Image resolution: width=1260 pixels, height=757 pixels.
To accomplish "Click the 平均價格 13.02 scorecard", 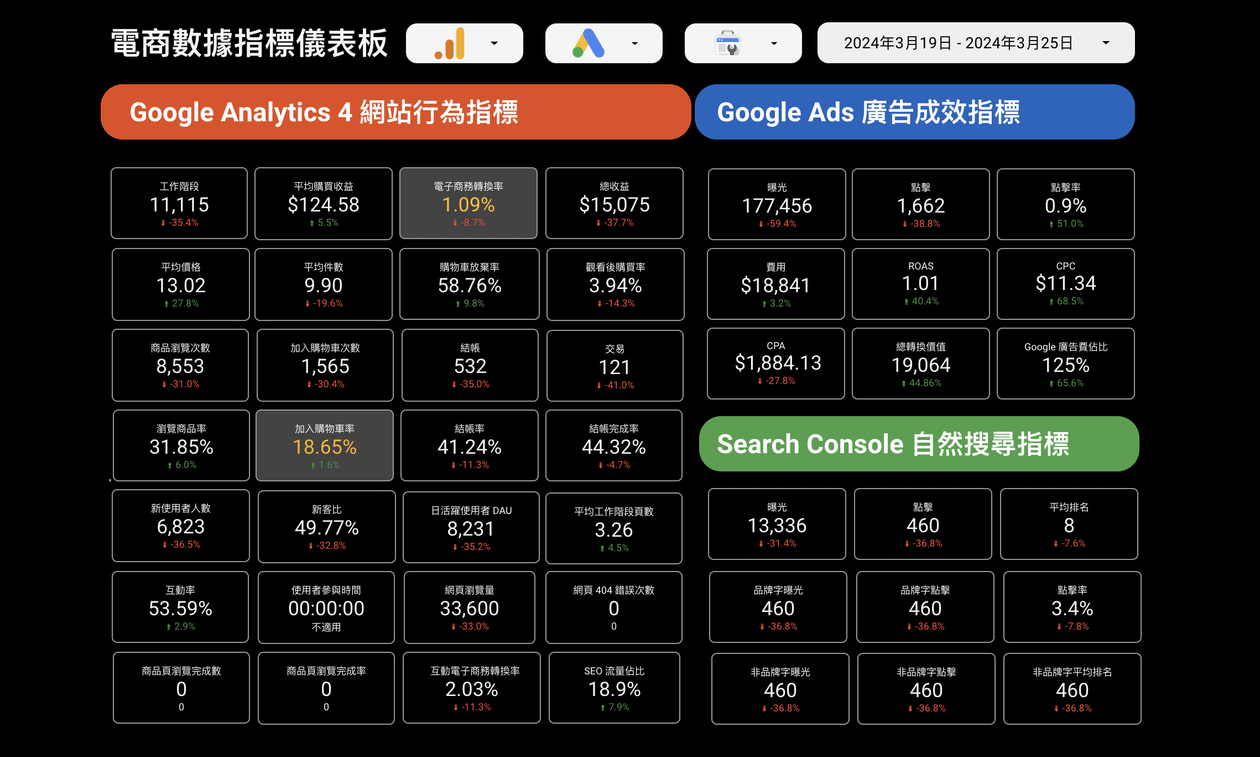I will (180, 284).
